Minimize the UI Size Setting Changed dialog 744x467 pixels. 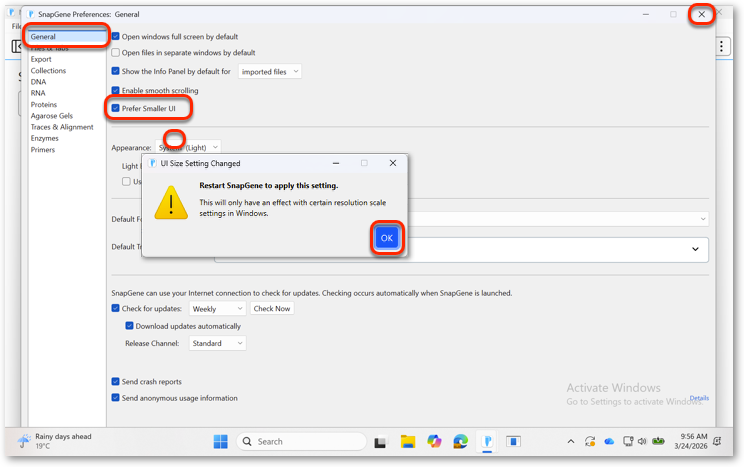pos(336,163)
